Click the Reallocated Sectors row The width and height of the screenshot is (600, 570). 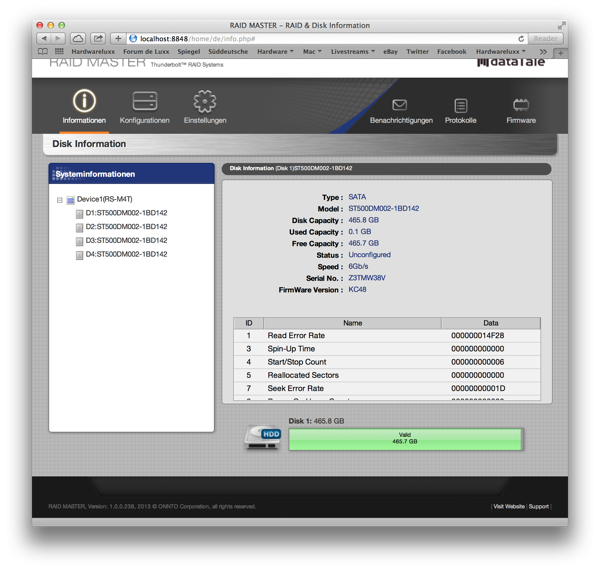[387, 375]
